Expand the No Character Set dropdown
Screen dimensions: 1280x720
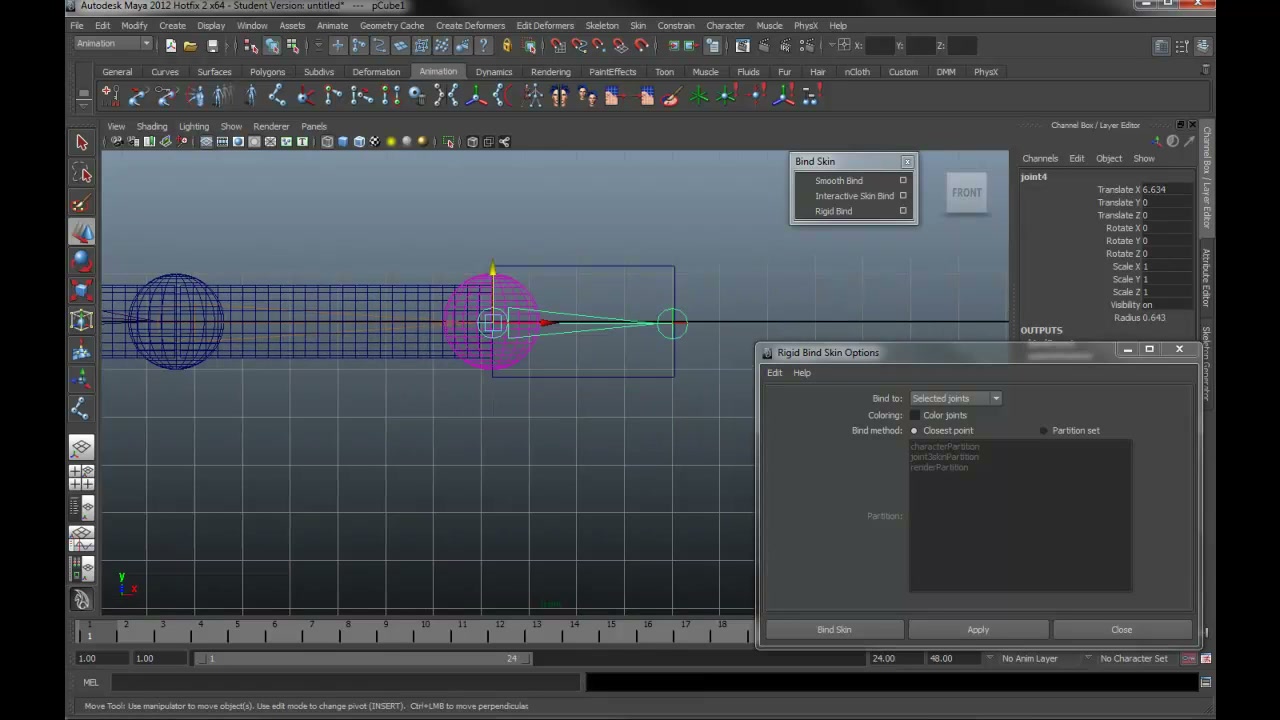pyautogui.click(x=1133, y=658)
